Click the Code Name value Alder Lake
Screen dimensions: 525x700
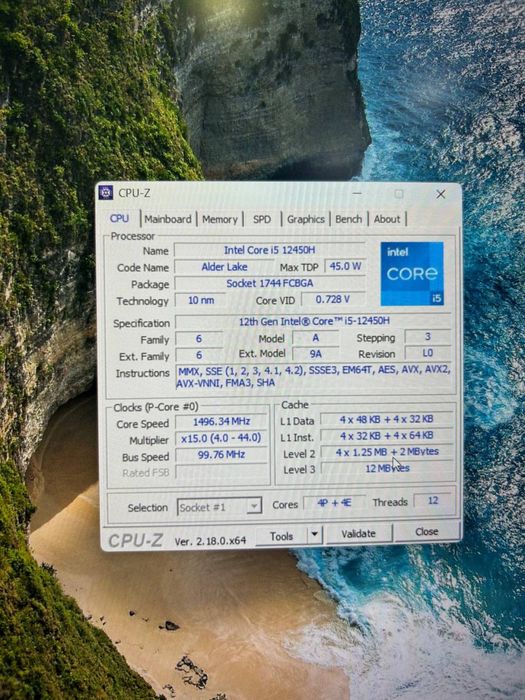224,267
